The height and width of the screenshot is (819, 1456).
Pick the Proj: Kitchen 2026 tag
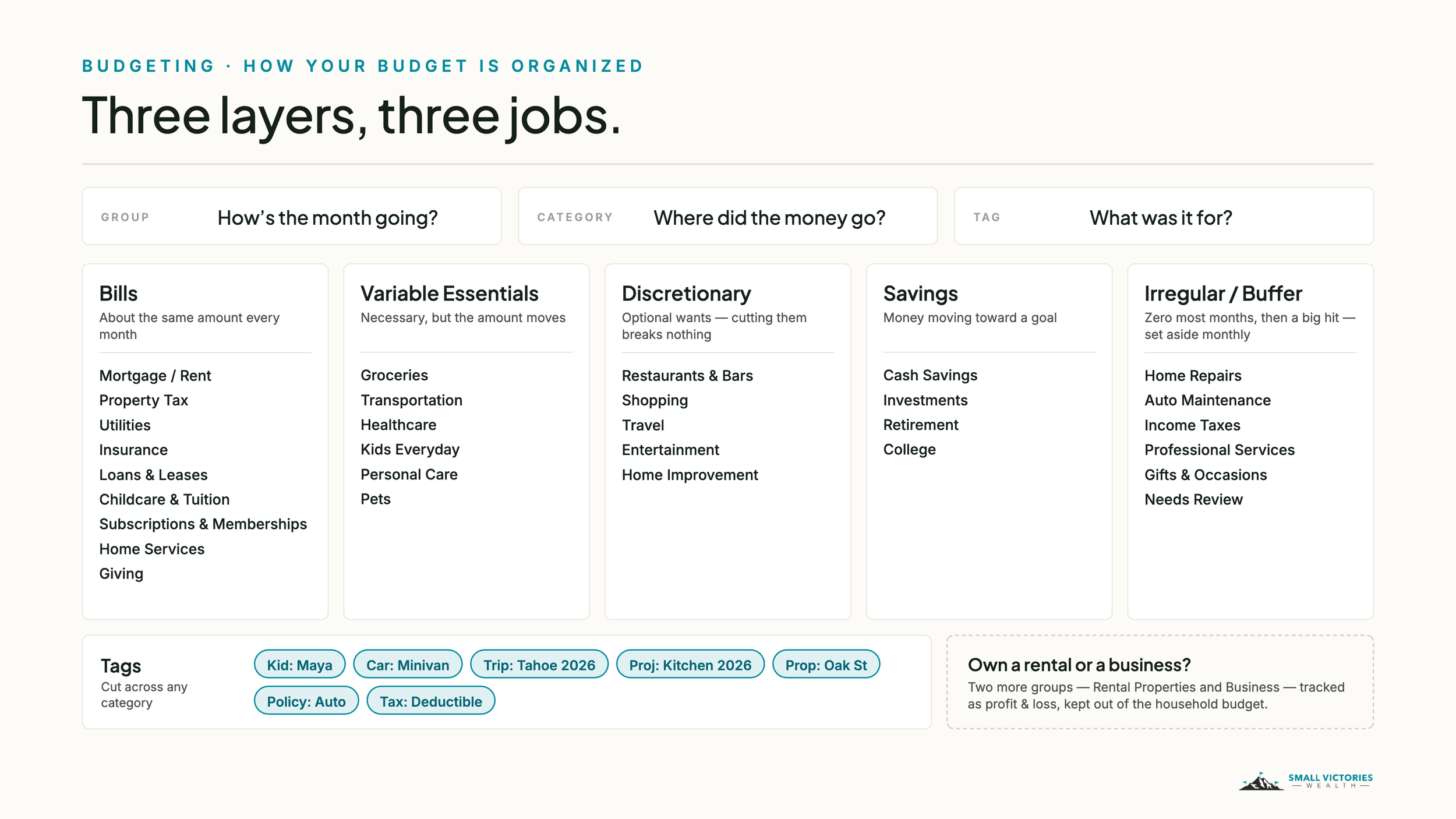(x=690, y=664)
